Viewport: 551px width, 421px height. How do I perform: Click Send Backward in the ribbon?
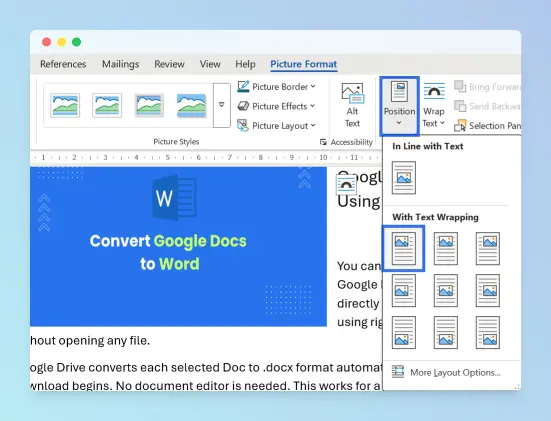pyautogui.click(x=487, y=106)
